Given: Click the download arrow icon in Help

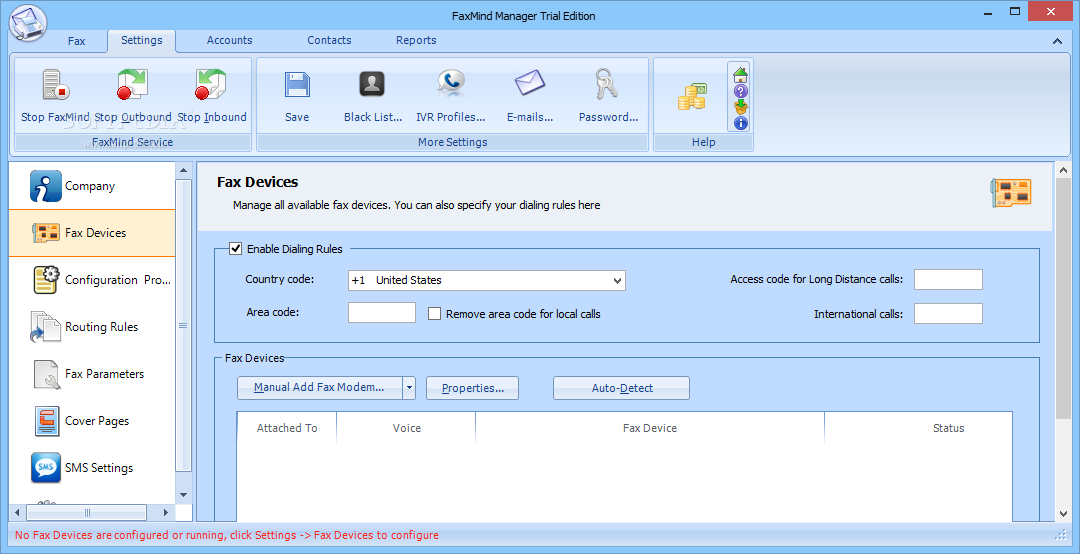Looking at the screenshot, I should pos(740,107).
